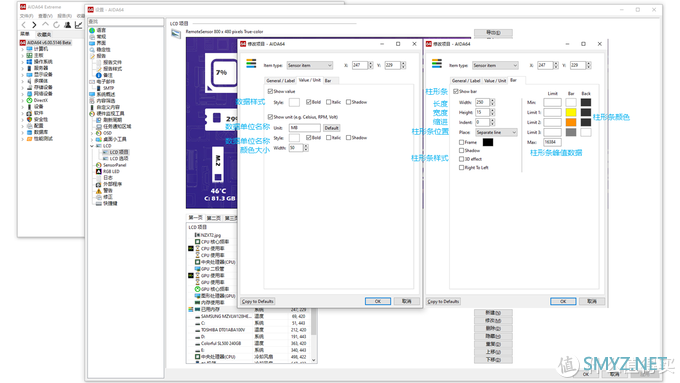The image size is (680, 383).
Task: Click the user report toolbar icon
Action: click(68, 25)
